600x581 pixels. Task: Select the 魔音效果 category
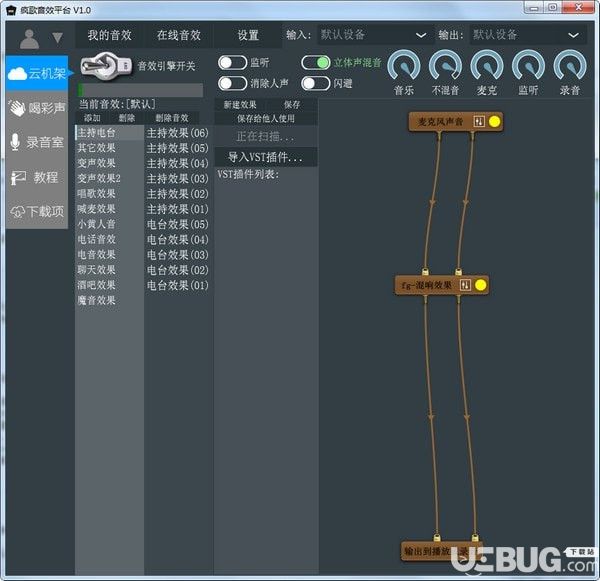pos(109,300)
